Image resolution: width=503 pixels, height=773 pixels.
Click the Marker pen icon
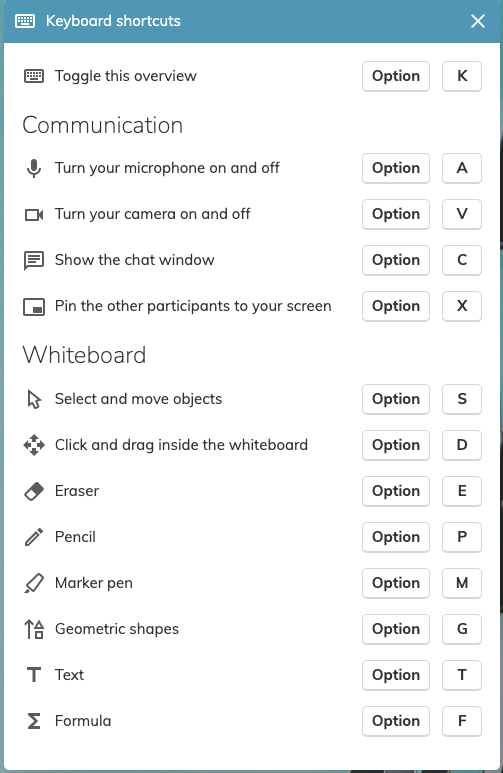click(x=34, y=583)
